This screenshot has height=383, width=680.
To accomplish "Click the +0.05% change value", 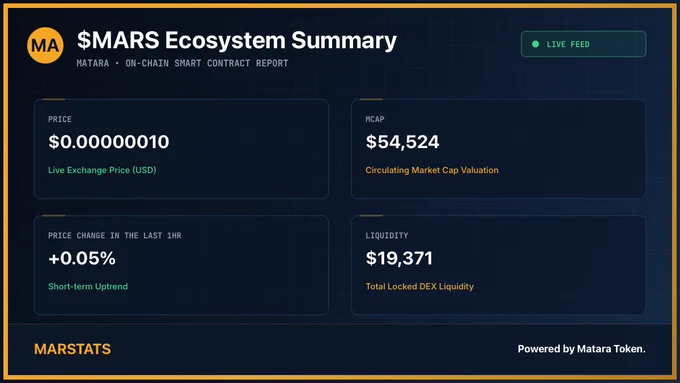I will (82, 259).
